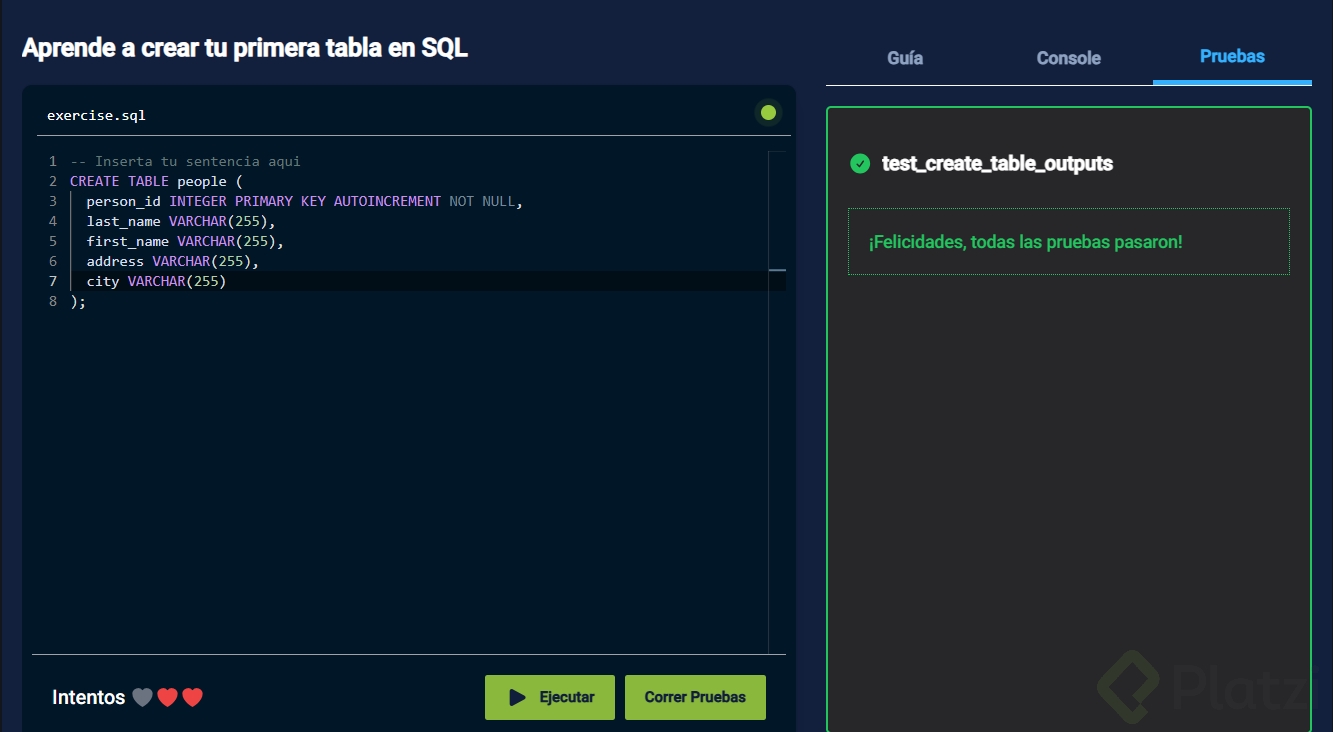The height and width of the screenshot is (732, 1333).
Task: Click the editor's vertical scrollbar
Action: [x=777, y=400]
